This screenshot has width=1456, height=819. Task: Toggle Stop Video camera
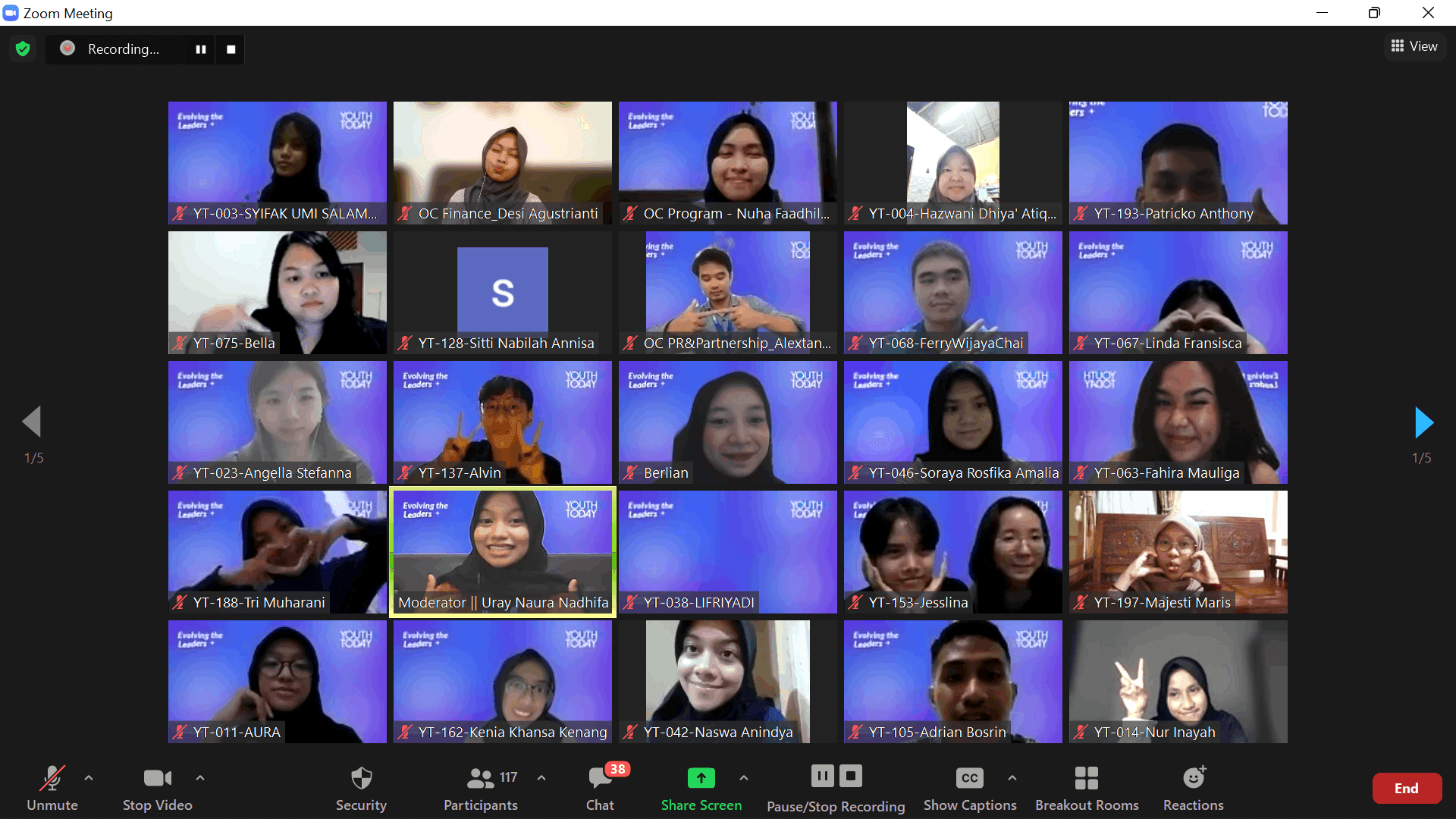pos(157,779)
